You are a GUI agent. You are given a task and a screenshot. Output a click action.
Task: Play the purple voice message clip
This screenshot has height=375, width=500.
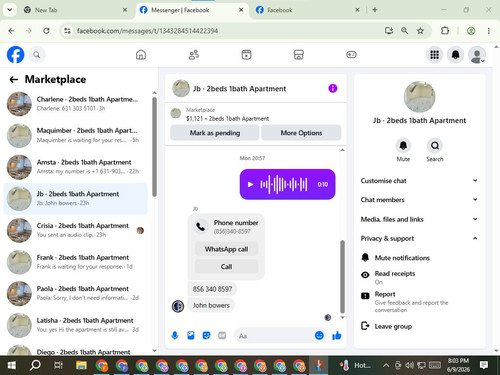(251, 184)
